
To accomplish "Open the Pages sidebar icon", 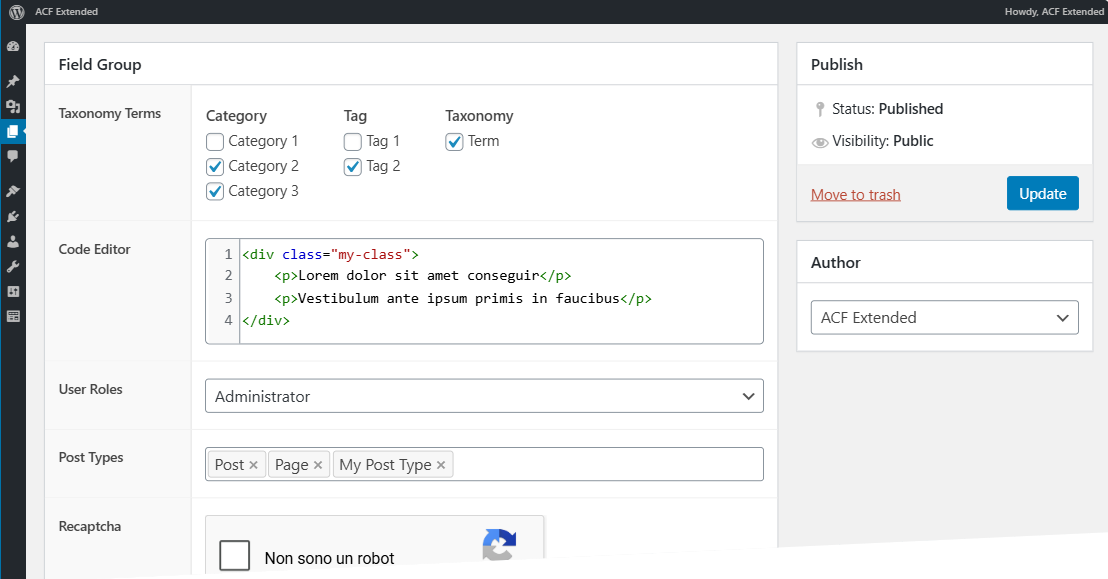I will [x=13, y=131].
